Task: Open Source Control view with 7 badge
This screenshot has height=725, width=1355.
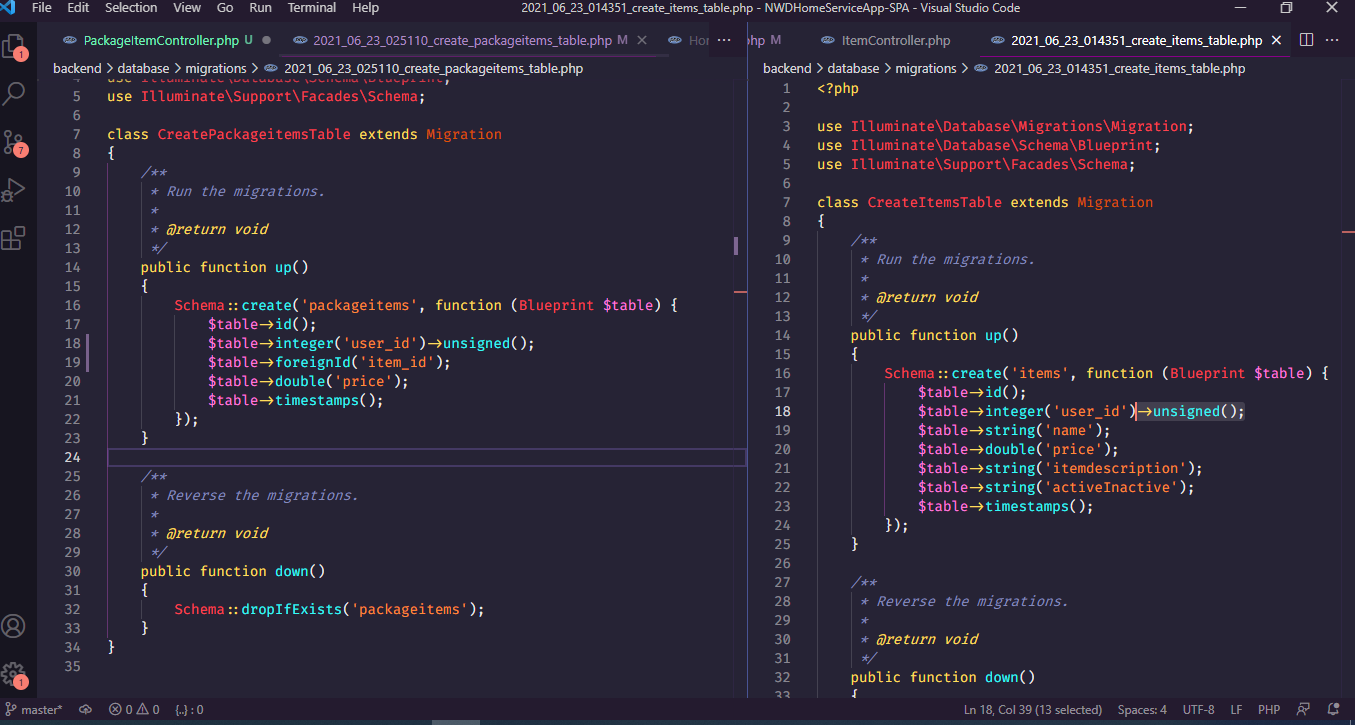Action: click(x=14, y=142)
